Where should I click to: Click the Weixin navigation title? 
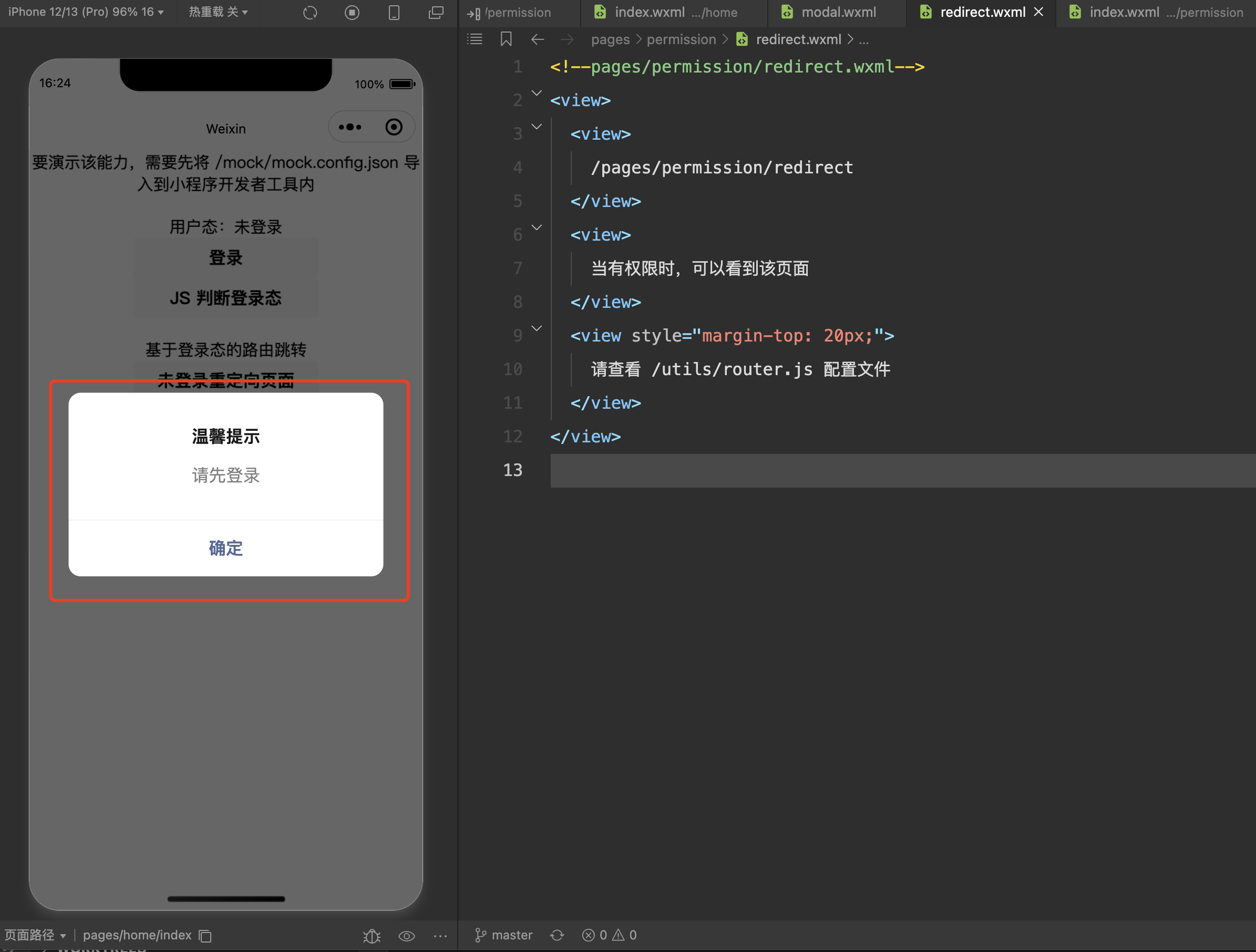[x=226, y=129]
